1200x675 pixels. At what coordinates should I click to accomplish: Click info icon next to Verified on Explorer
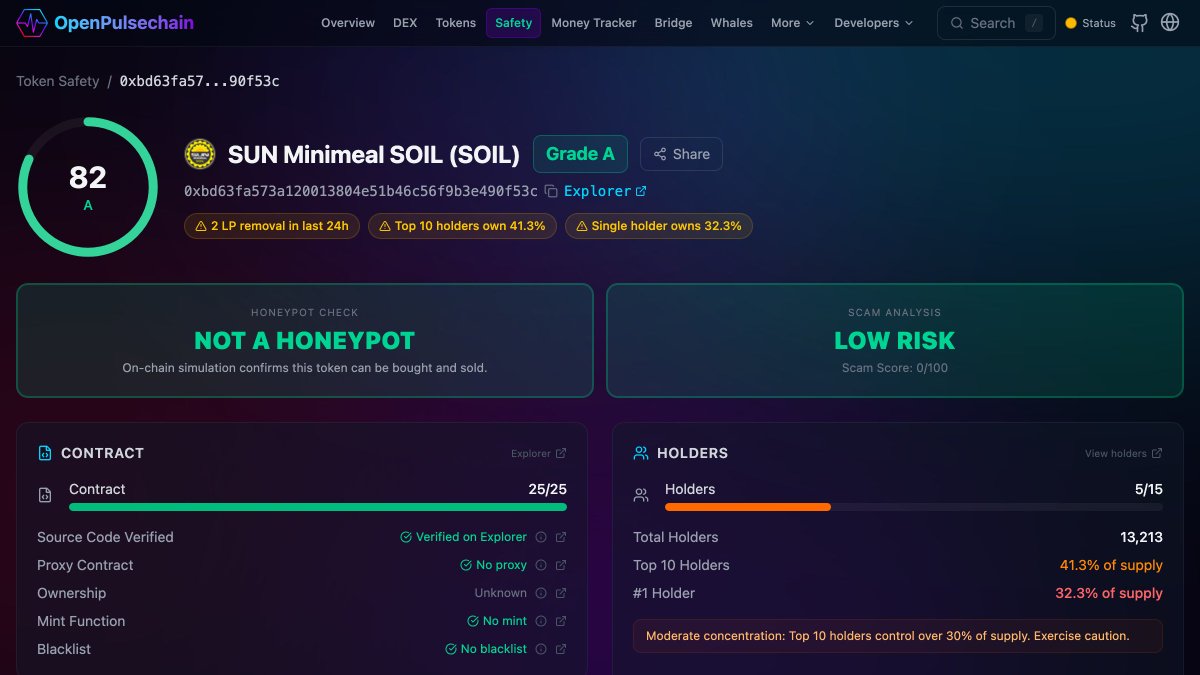coord(541,537)
